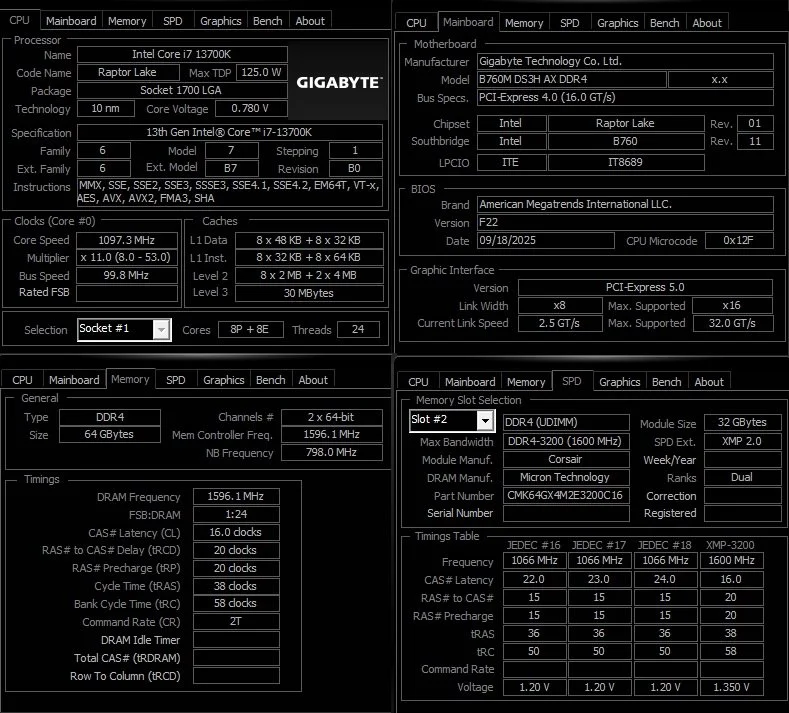Click NB Frequency value 798.0 MHz
Viewport: 789px width, 713px height.
[x=332, y=452]
